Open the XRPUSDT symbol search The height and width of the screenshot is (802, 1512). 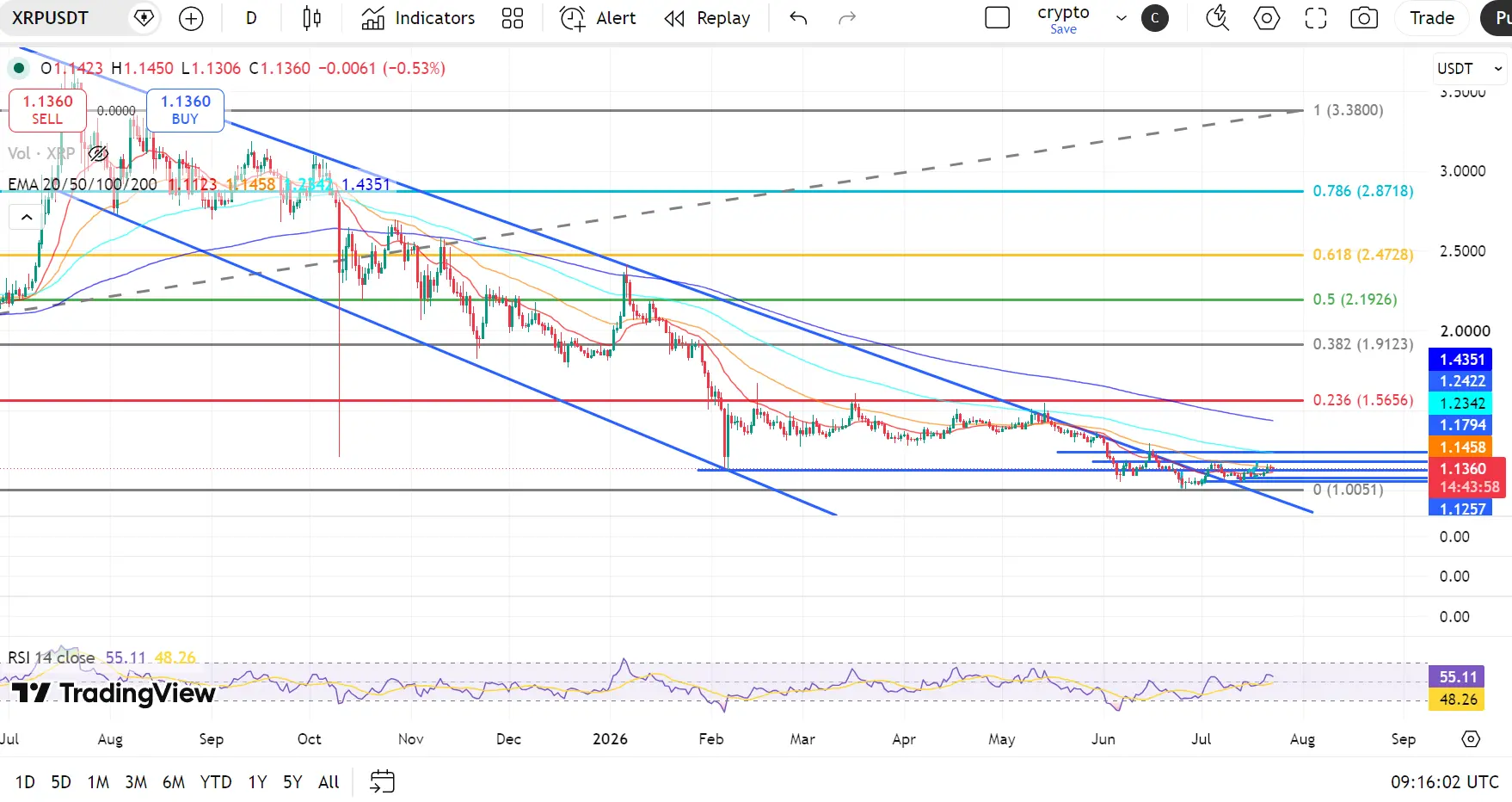[x=50, y=18]
